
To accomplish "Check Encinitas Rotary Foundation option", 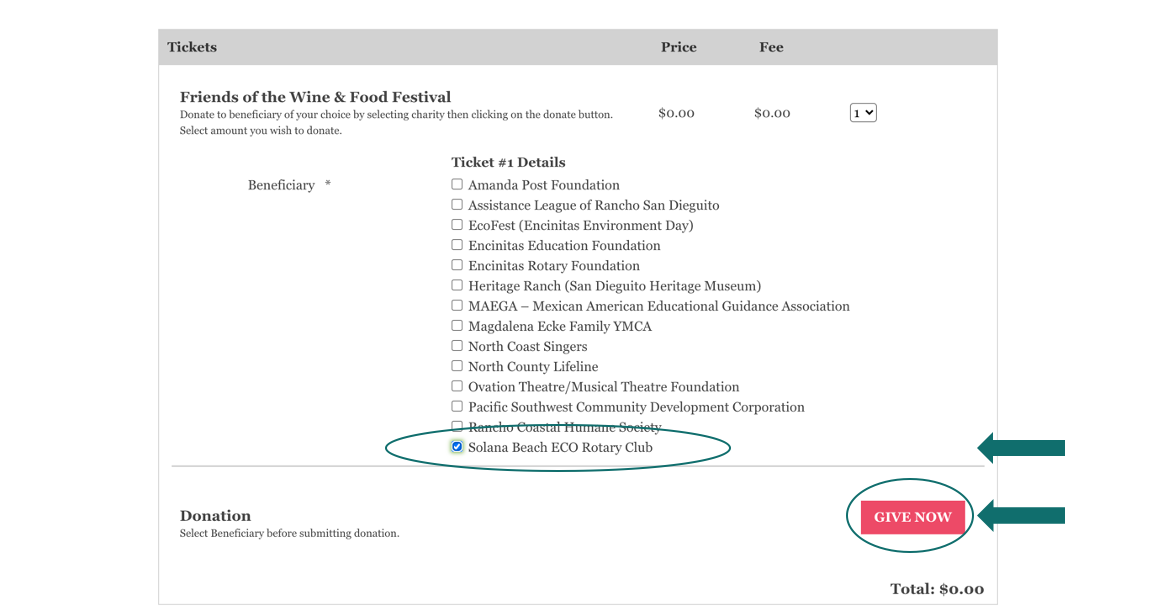I will pyautogui.click(x=457, y=265).
